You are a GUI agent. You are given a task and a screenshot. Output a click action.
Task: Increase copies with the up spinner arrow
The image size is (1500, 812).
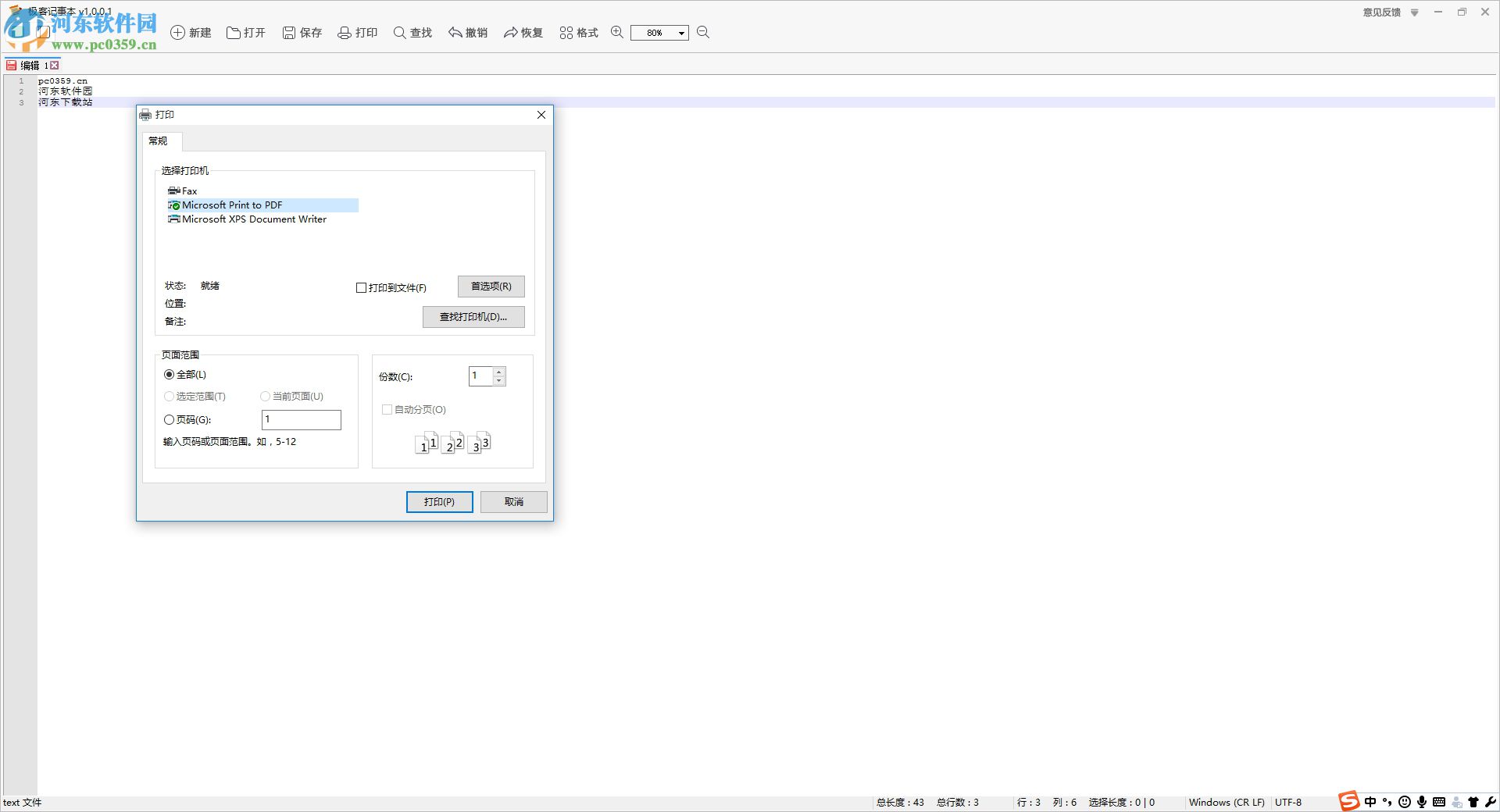click(499, 371)
